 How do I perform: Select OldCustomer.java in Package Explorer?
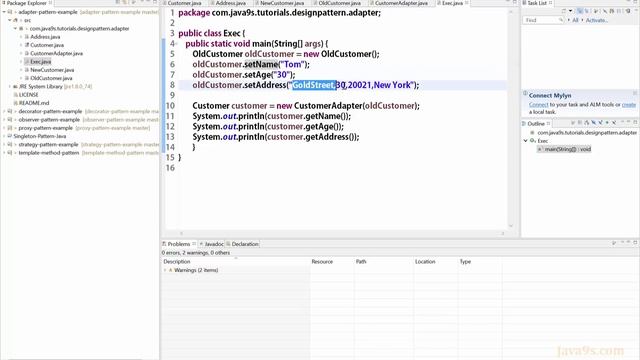tap(51, 78)
